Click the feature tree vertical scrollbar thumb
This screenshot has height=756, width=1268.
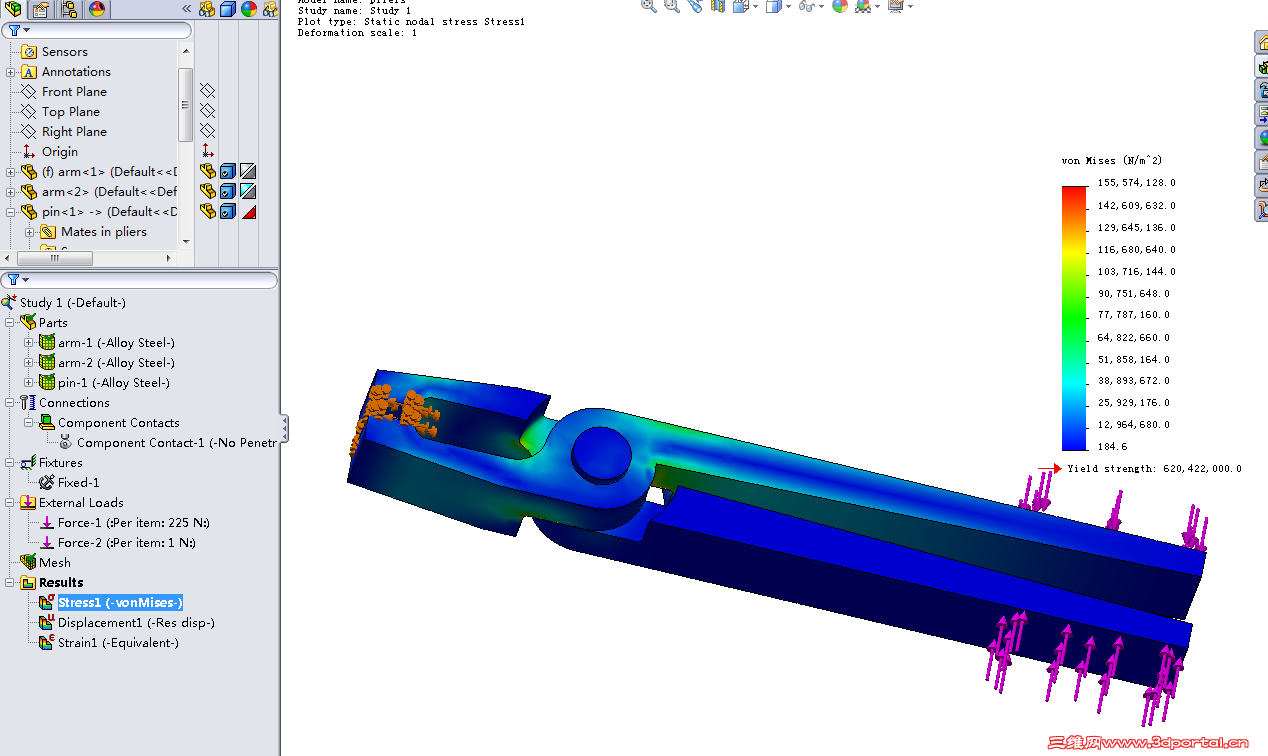pyautogui.click(x=185, y=104)
